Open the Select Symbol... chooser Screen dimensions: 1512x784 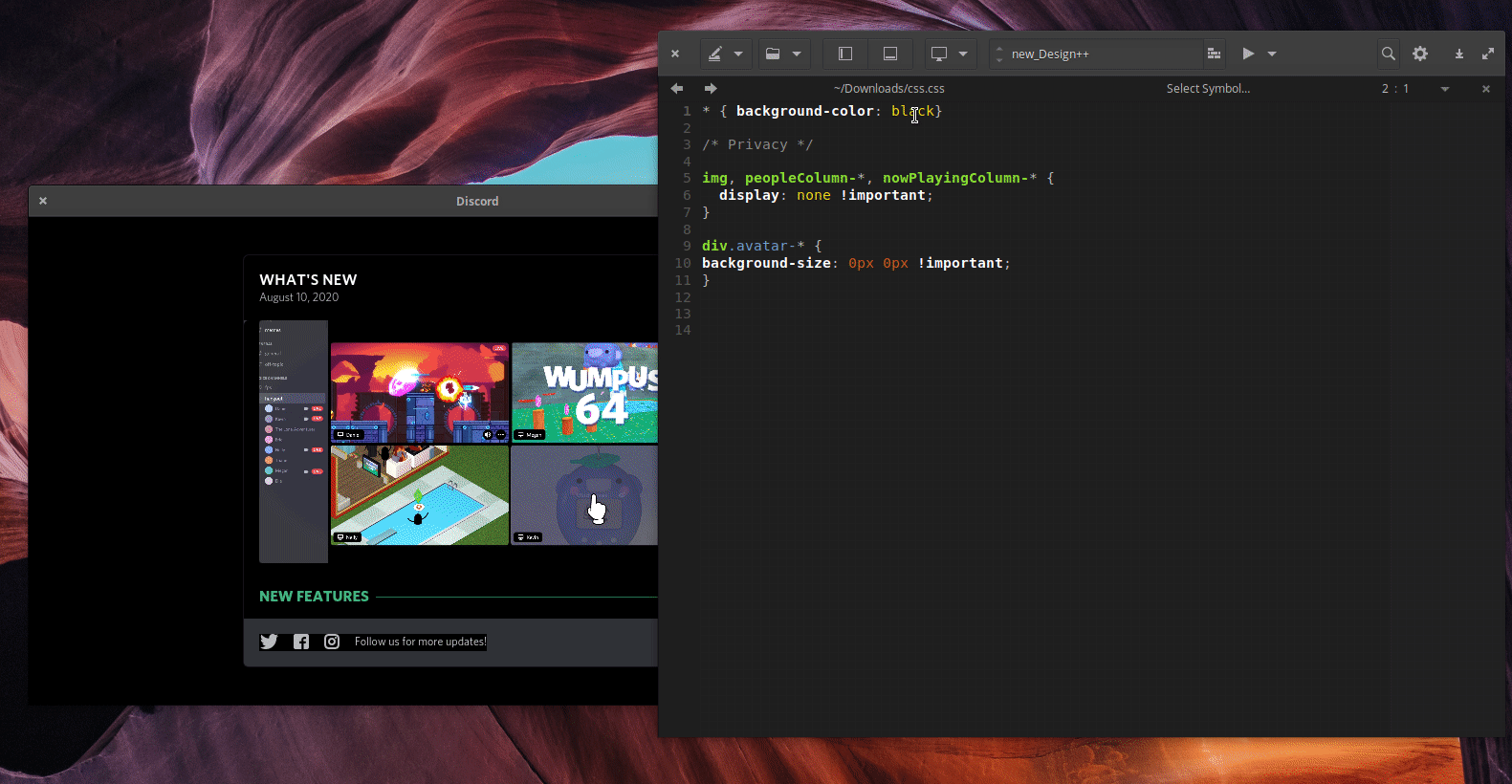tap(1208, 89)
